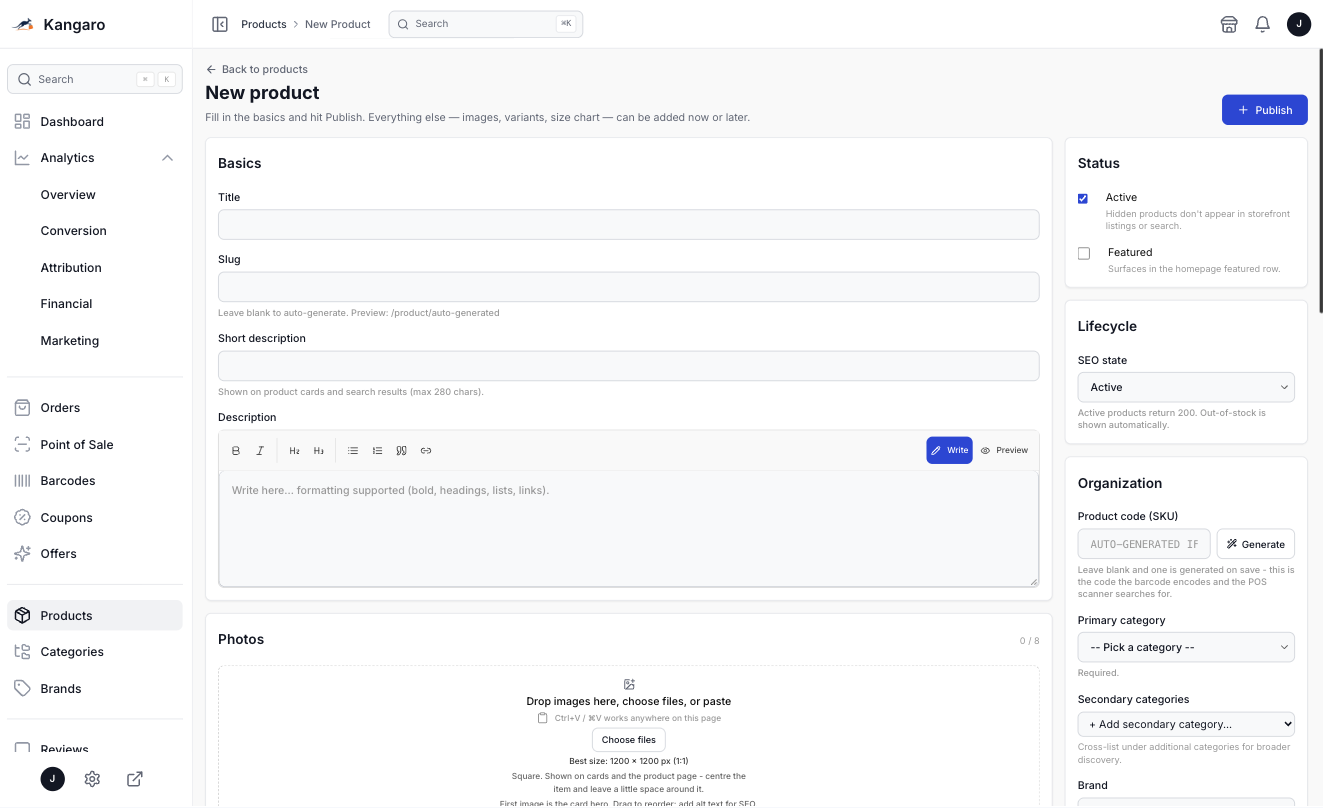Click the Choose files button

[629, 740]
